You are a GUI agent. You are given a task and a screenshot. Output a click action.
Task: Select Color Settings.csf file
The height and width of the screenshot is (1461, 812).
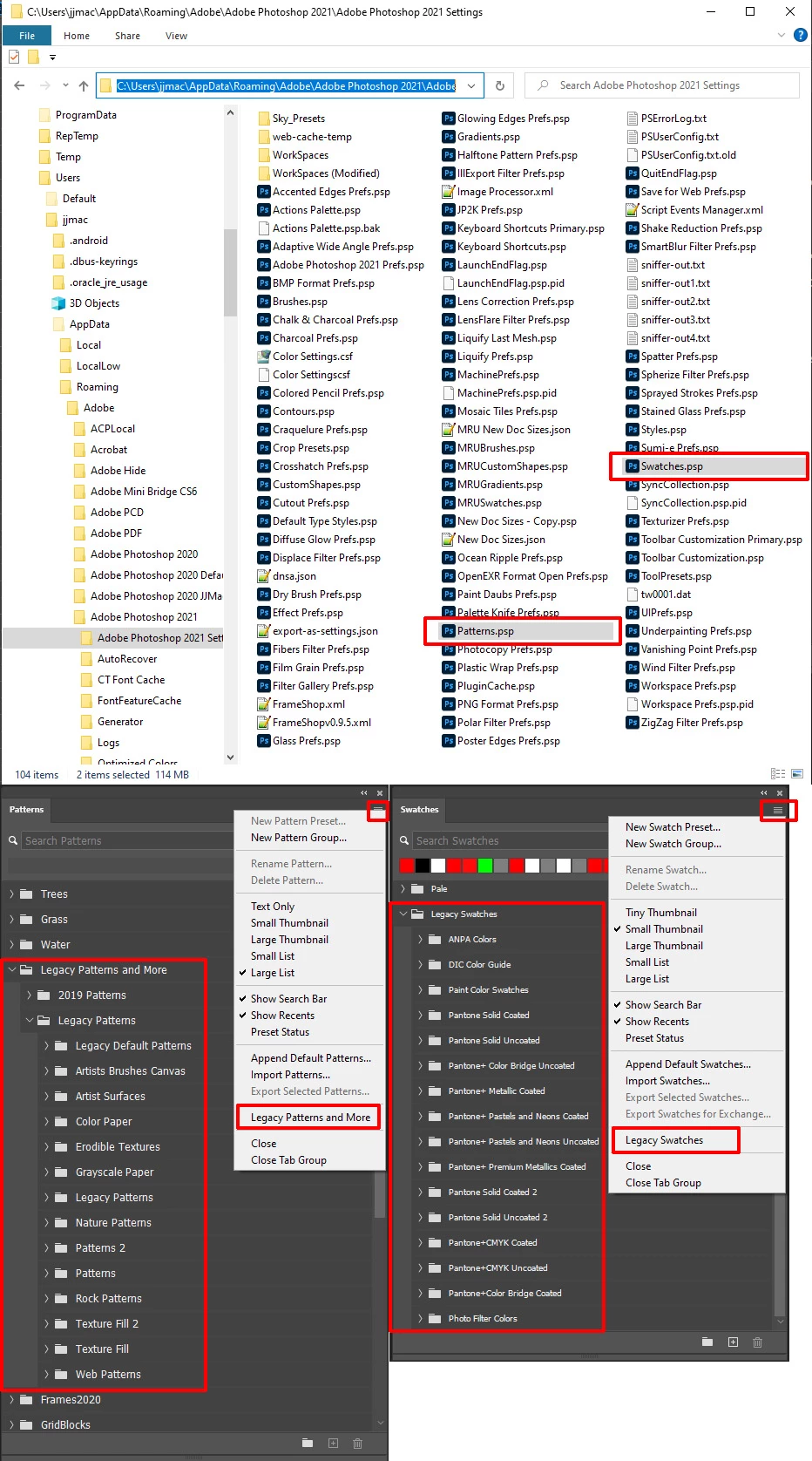(305, 357)
